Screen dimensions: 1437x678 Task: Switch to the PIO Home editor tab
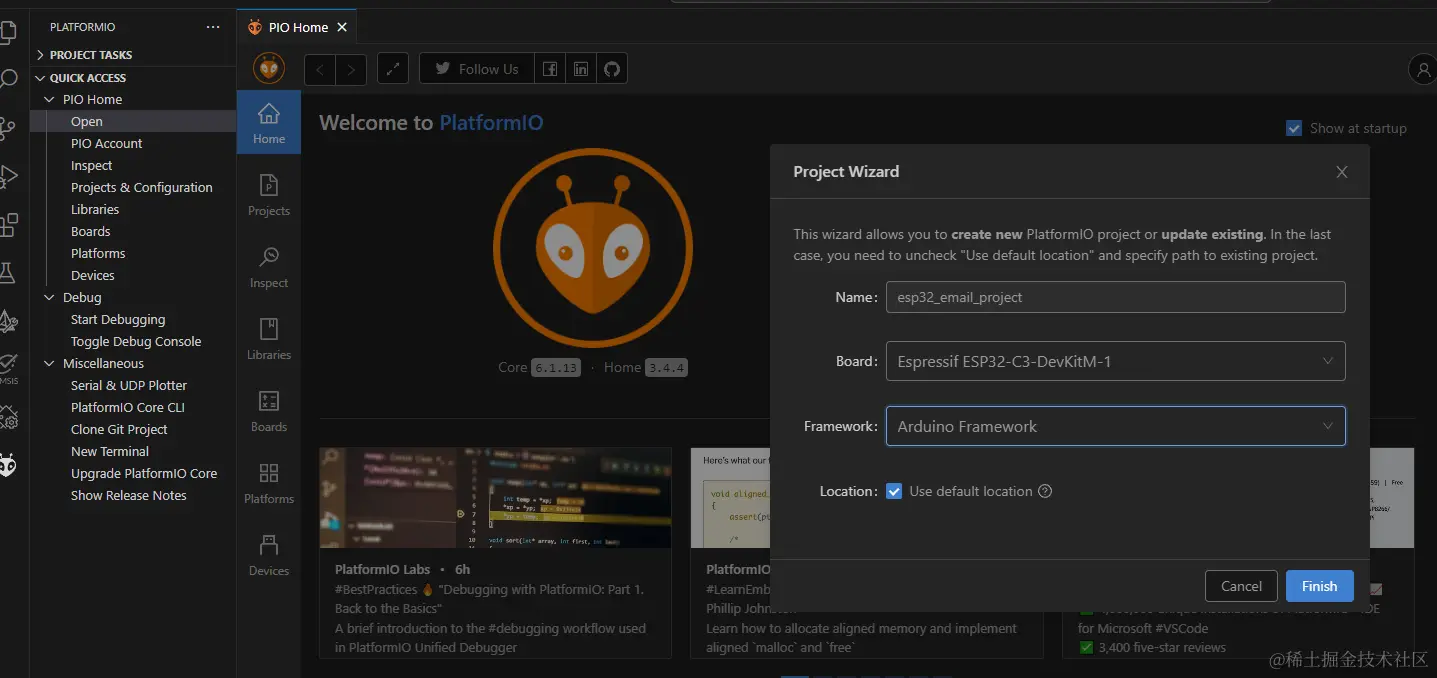(x=297, y=27)
